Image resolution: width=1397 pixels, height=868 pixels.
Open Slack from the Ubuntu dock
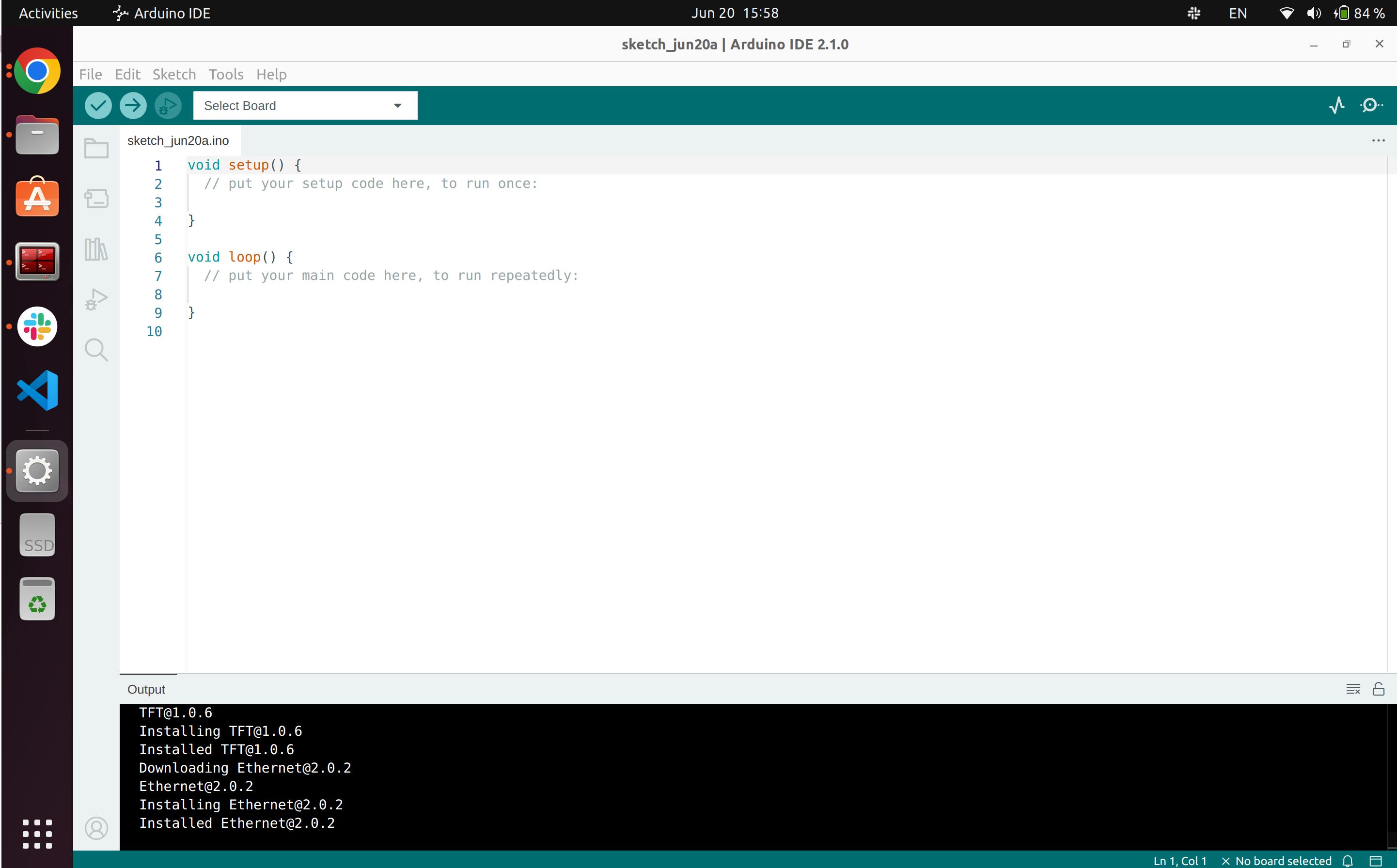click(37, 326)
